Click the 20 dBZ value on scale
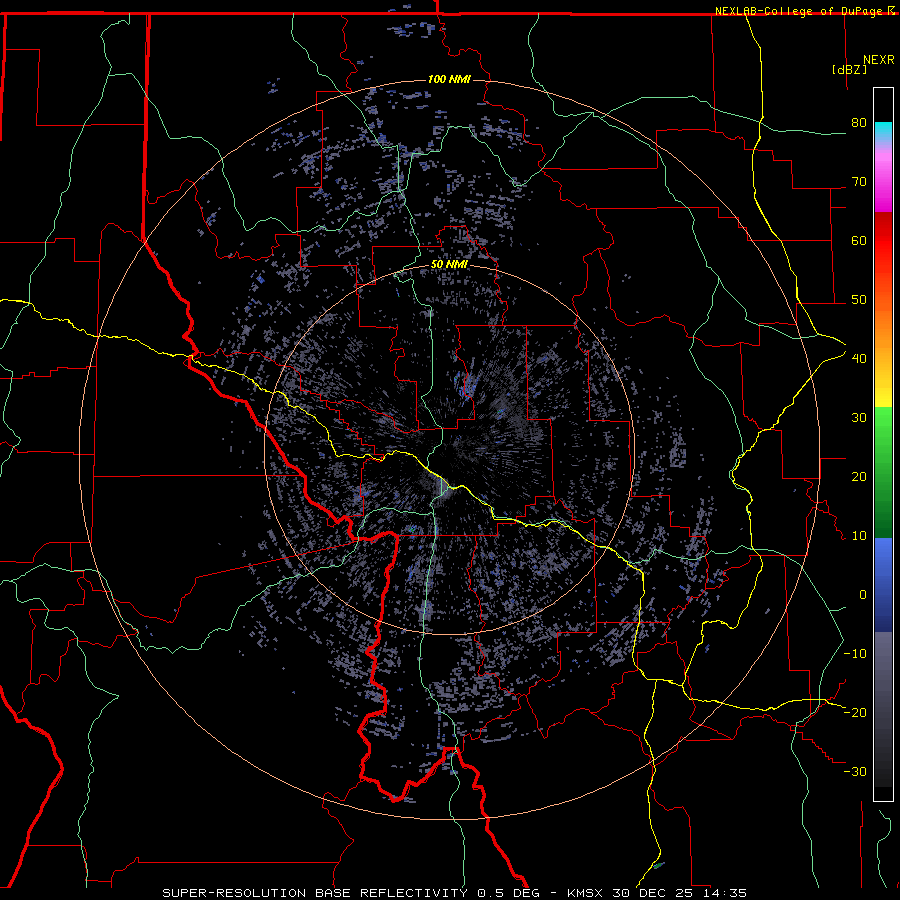The width and height of the screenshot is (900, 900). tap(859, 477)
